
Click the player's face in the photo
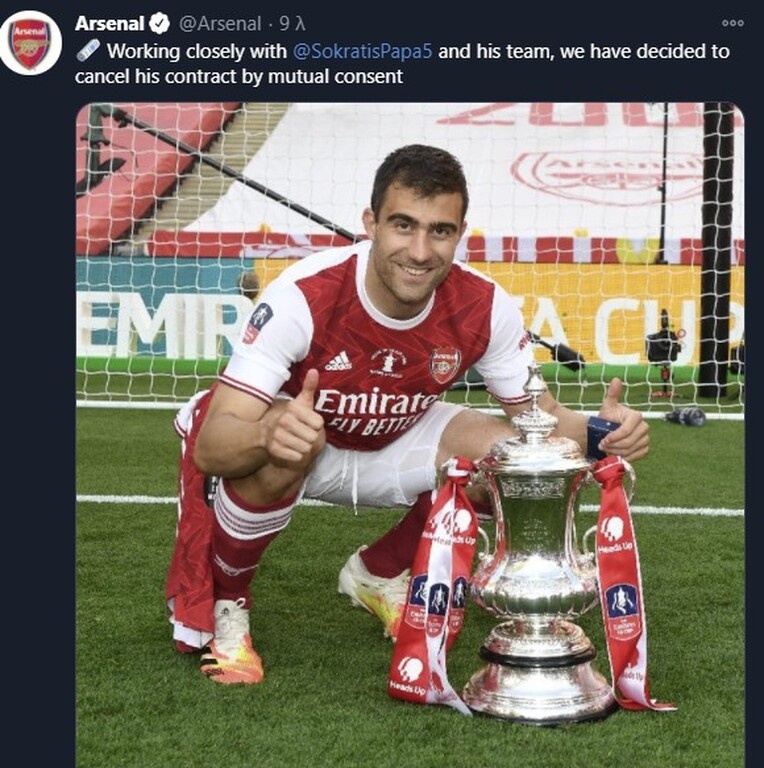pyautogui.click(x=415, y=240)
